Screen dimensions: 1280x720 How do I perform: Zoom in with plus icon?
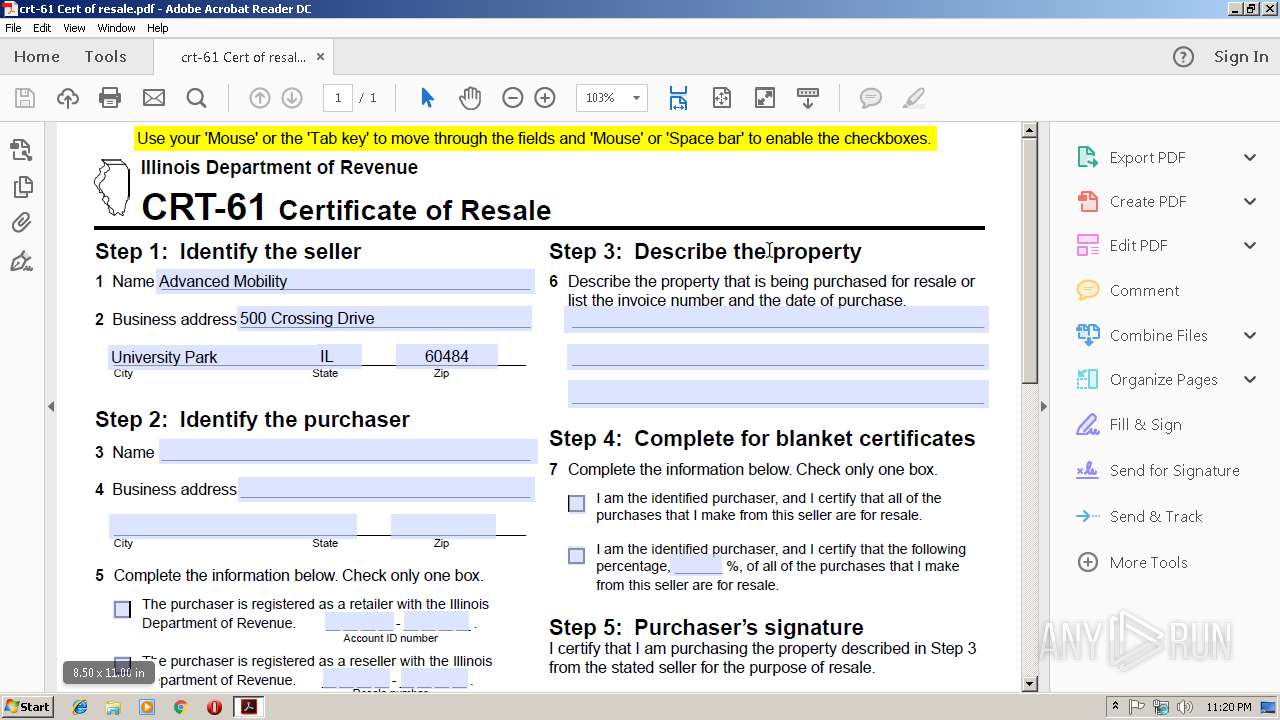tap(545, 97)
